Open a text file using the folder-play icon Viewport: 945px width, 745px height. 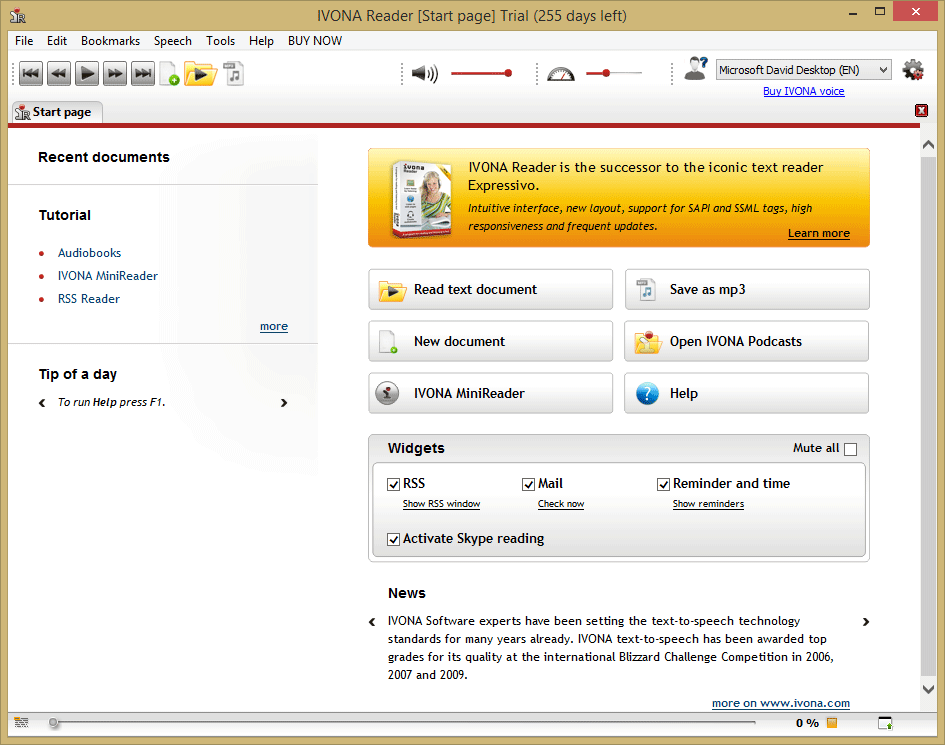tap(200, 74)
